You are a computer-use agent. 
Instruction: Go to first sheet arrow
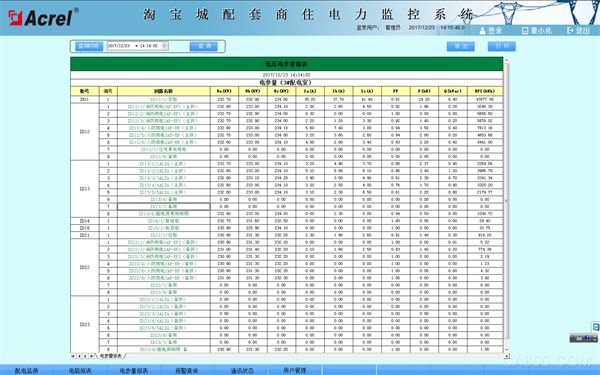click(x=73, y=356)
